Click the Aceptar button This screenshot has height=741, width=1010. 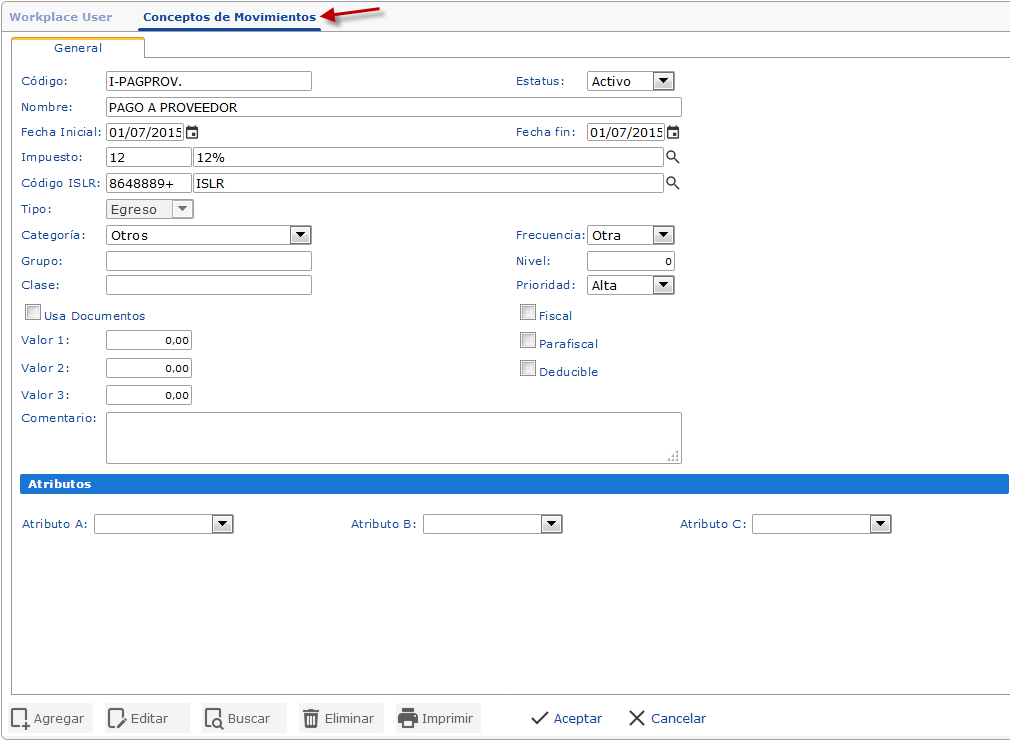(x=566, y=718)
